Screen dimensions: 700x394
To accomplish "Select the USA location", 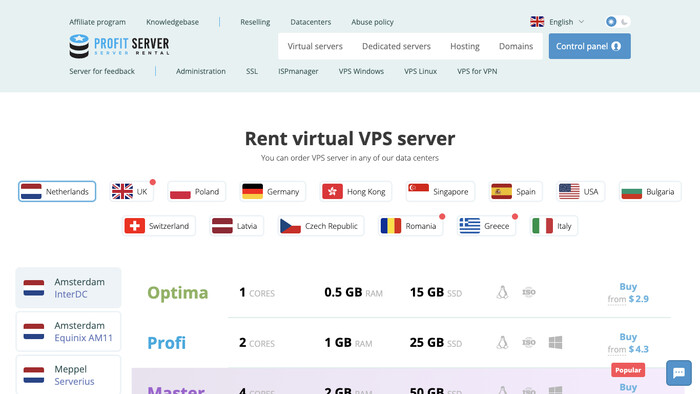I will pos(580,191).
